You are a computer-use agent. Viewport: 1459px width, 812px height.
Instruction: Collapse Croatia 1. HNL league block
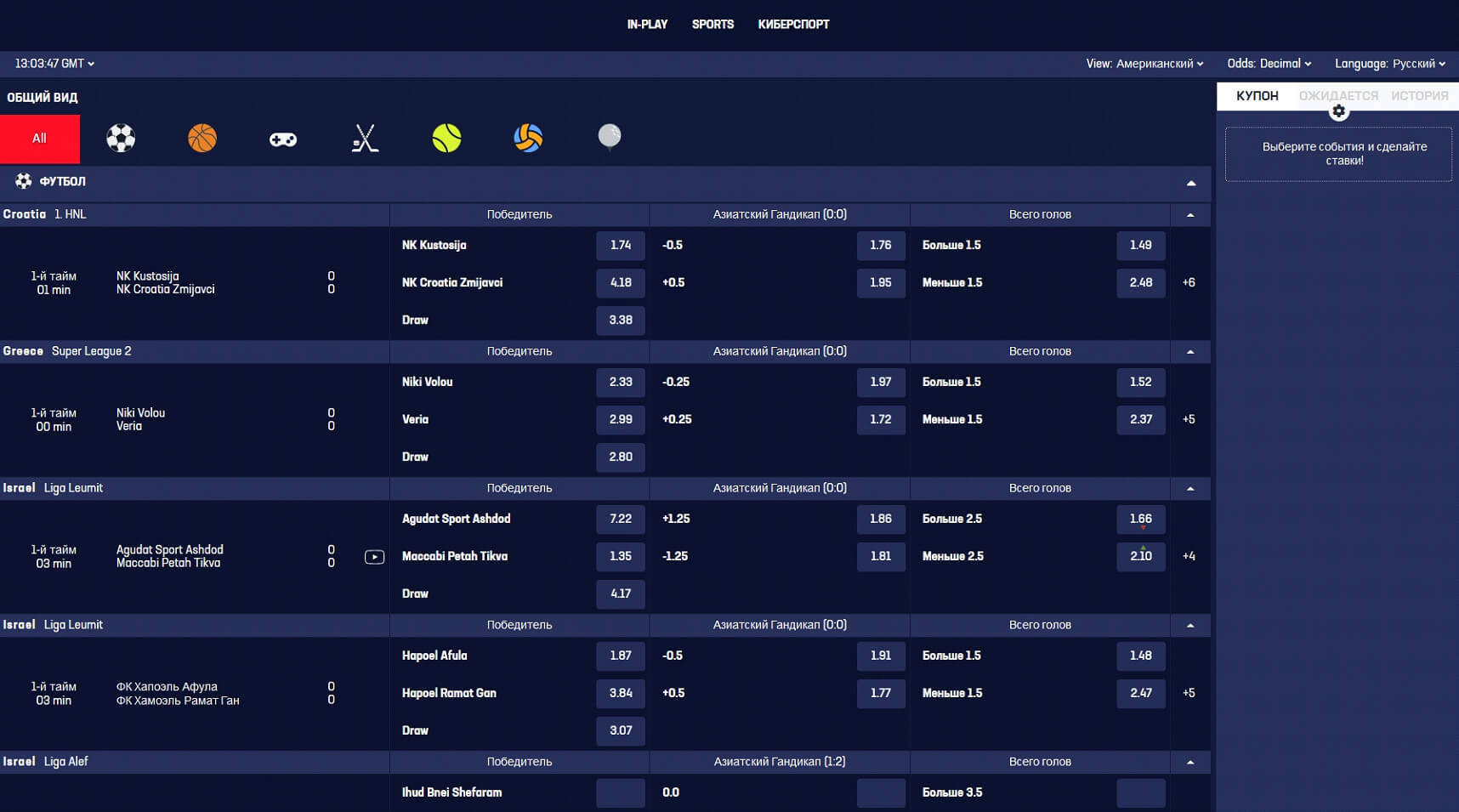pyautogui.click(x=1190, y=215)
